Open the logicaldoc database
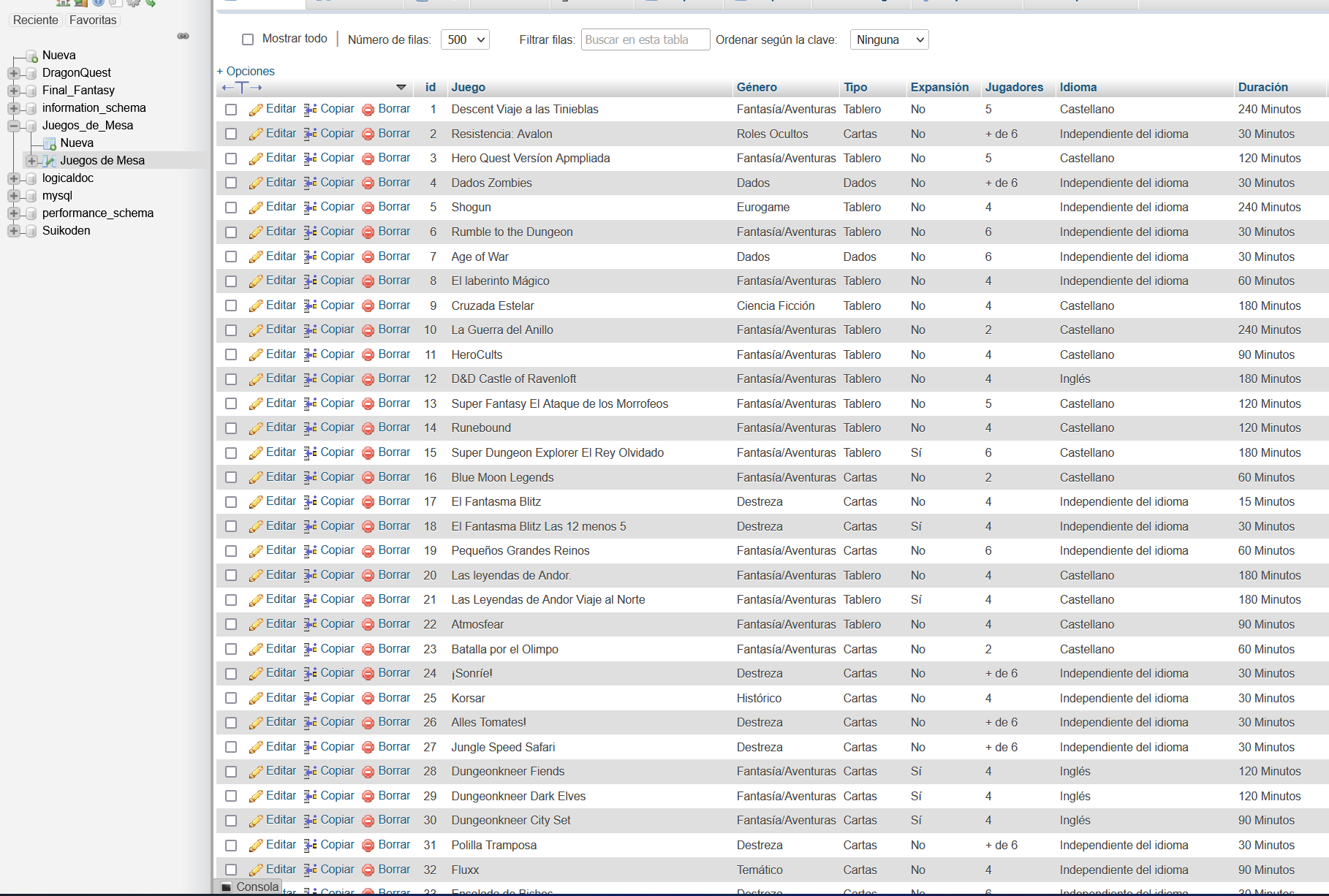 click(x=68, y=178)
